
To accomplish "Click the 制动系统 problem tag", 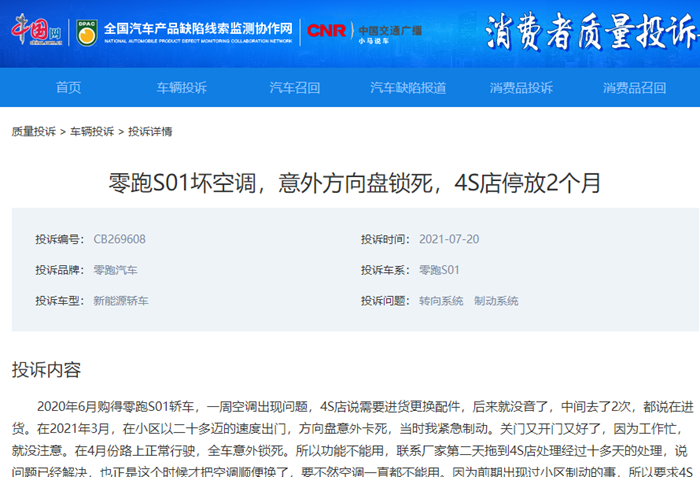I will tap(496, 301).
